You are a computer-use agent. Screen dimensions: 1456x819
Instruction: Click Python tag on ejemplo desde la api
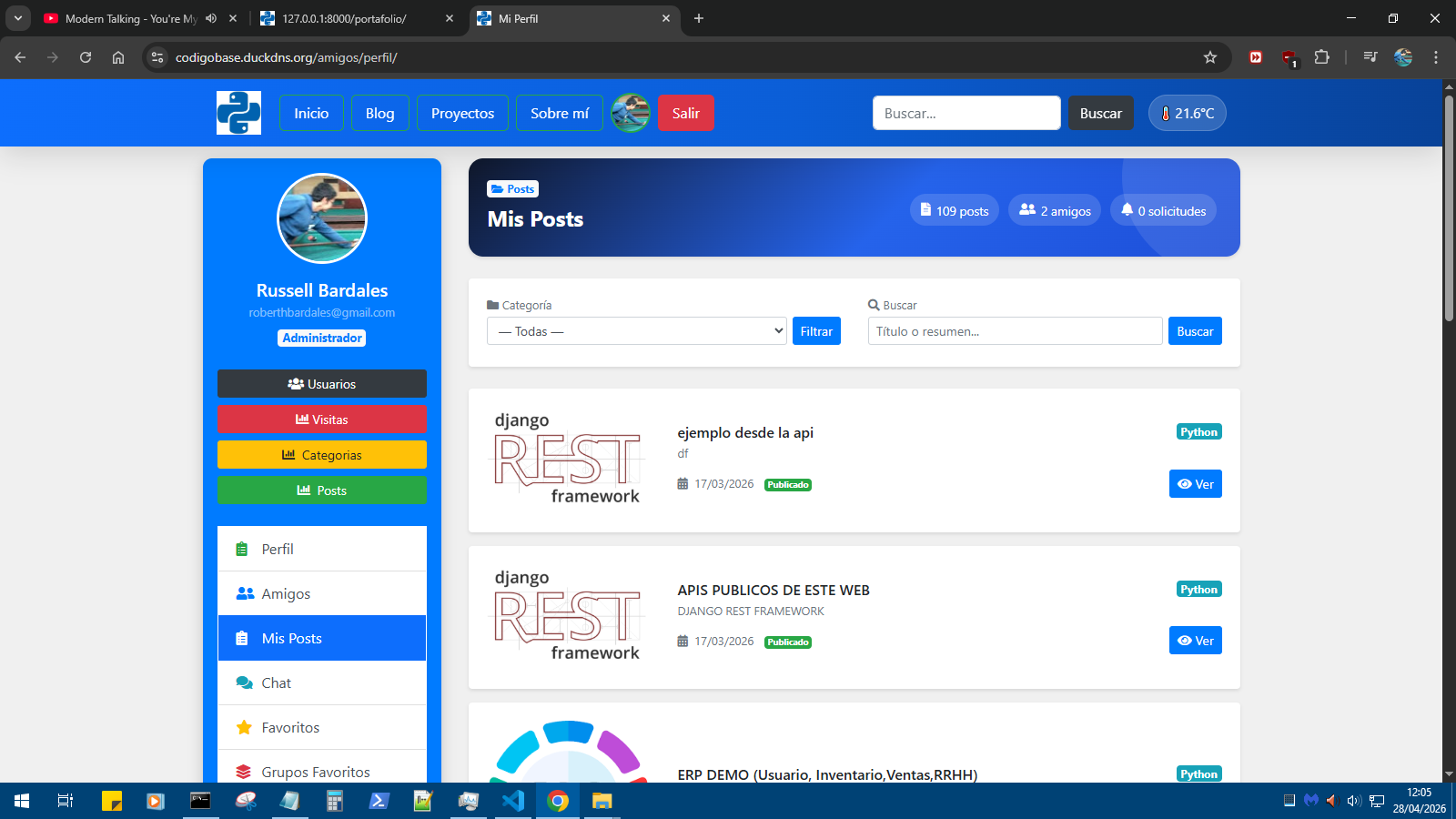[1199, 432]
